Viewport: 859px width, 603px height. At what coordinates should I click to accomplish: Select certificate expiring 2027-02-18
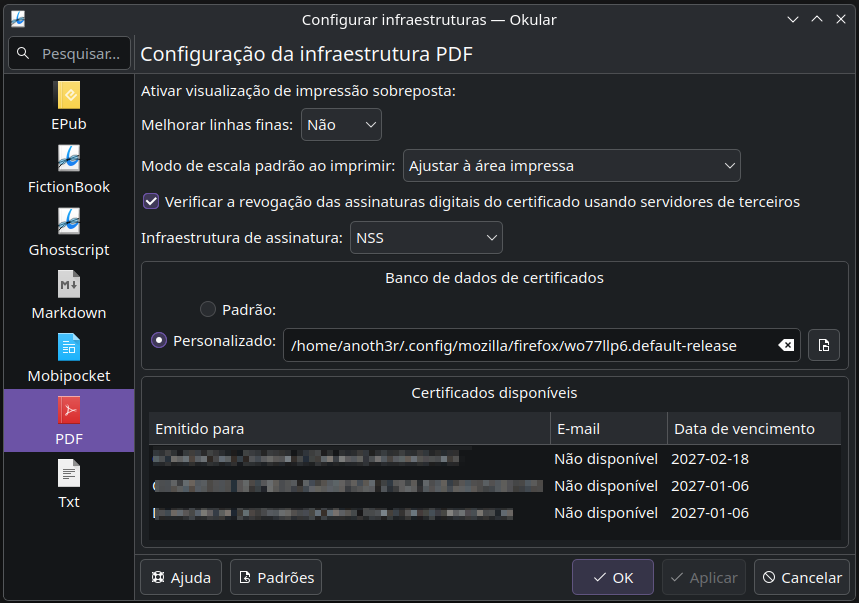click(495, 458)
